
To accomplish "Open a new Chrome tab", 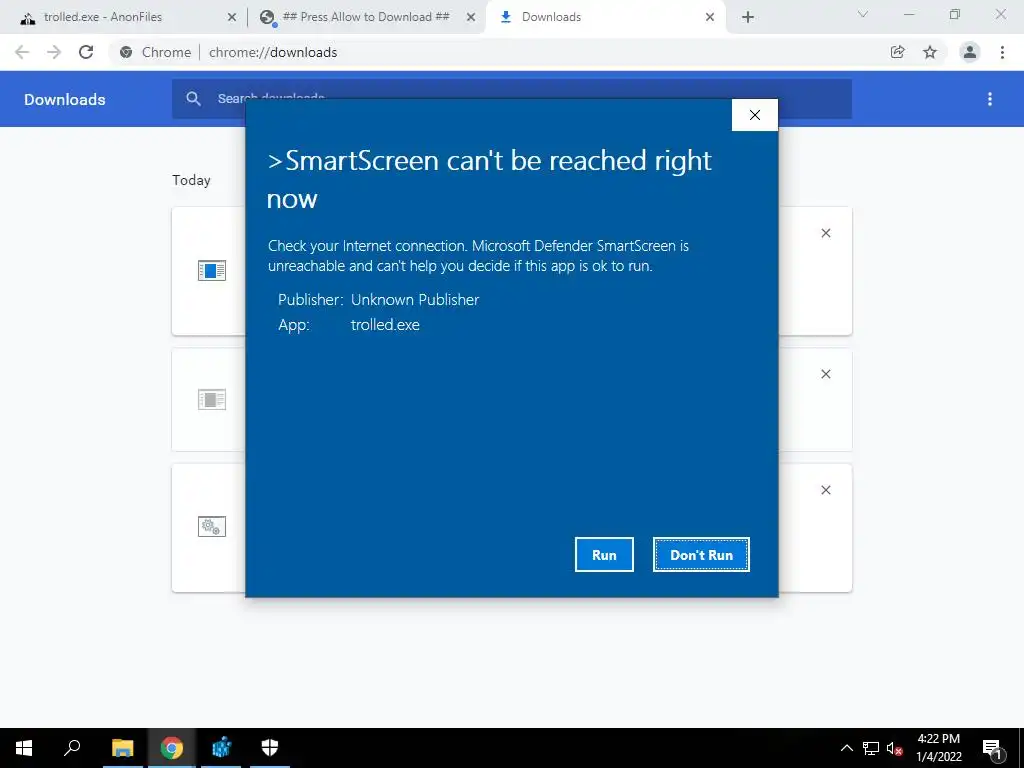I will pyautogui.click(x=748, y=18).
